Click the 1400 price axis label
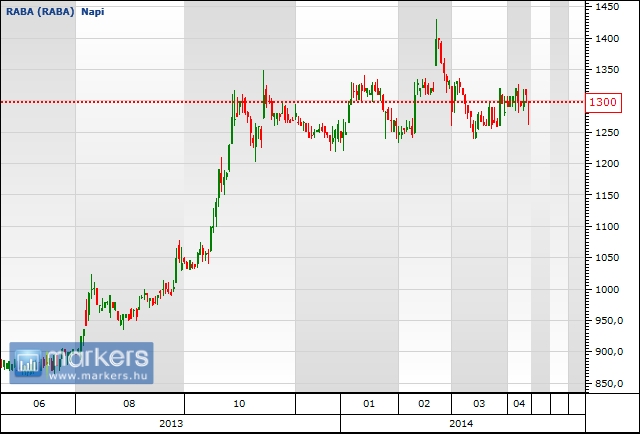This screenshot has width=640, height=434. 606,39
